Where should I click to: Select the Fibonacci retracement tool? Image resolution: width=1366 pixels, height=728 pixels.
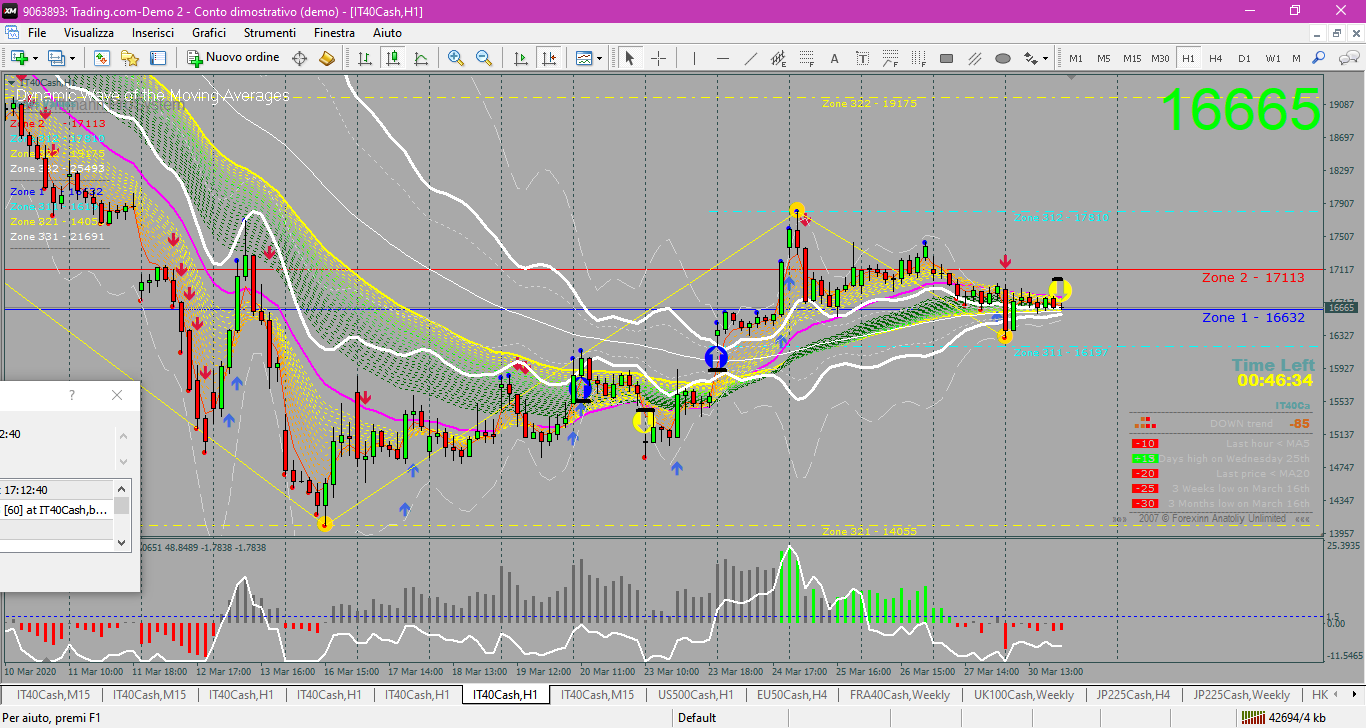[x=807, y=58]
